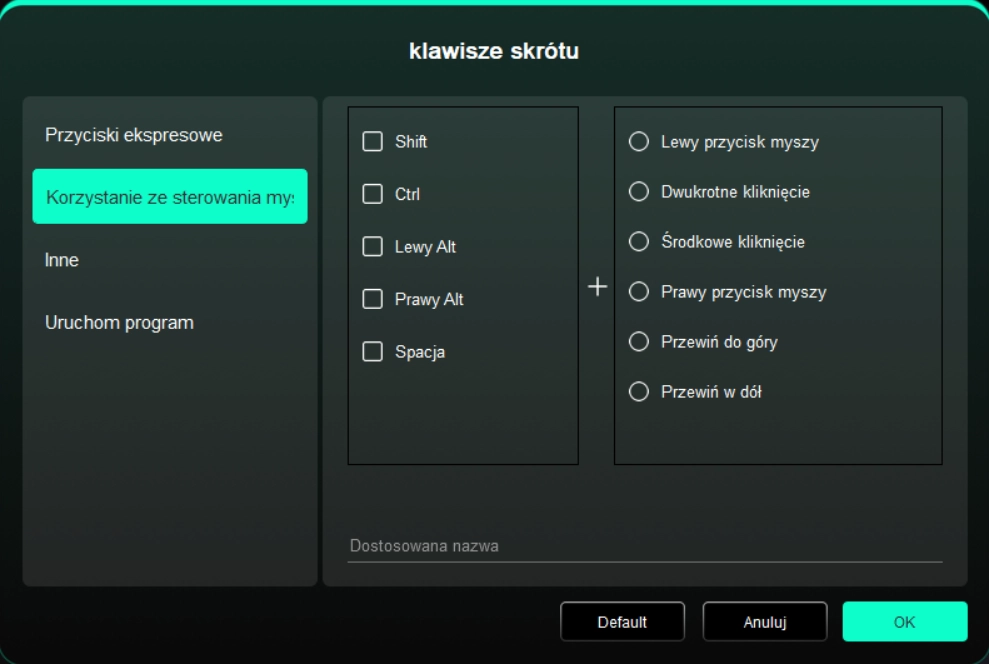Enable the Shift modifier checkbox

coord(373,142)
